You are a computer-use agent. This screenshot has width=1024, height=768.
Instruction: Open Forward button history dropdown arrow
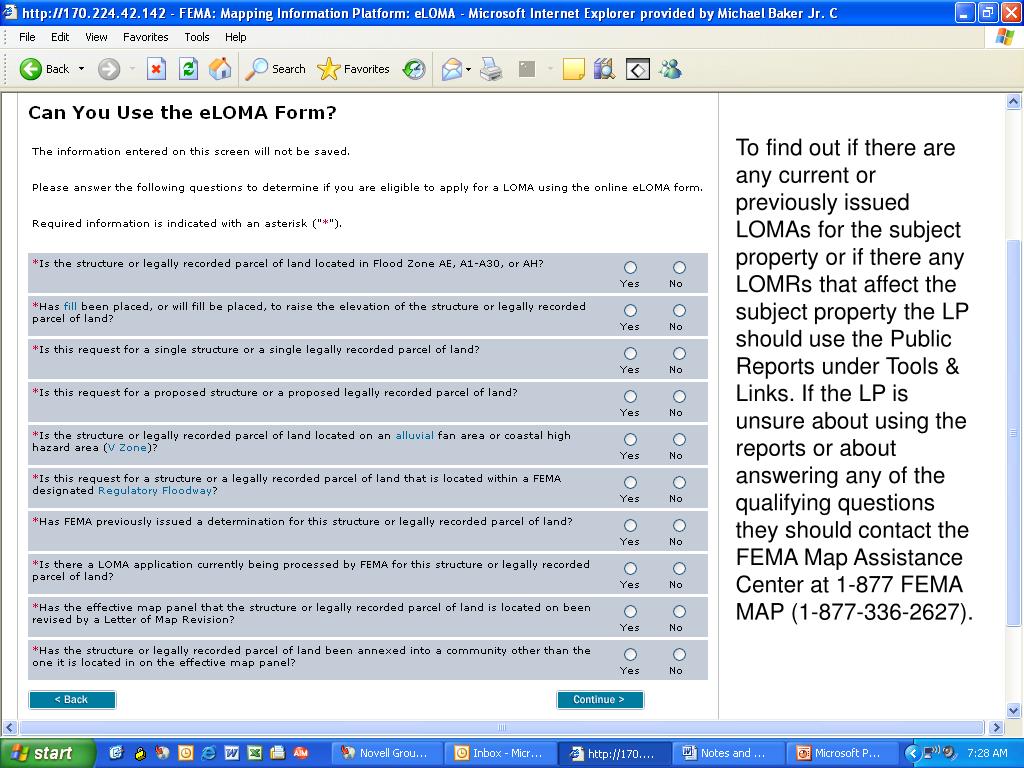click(x=132, y=69)
